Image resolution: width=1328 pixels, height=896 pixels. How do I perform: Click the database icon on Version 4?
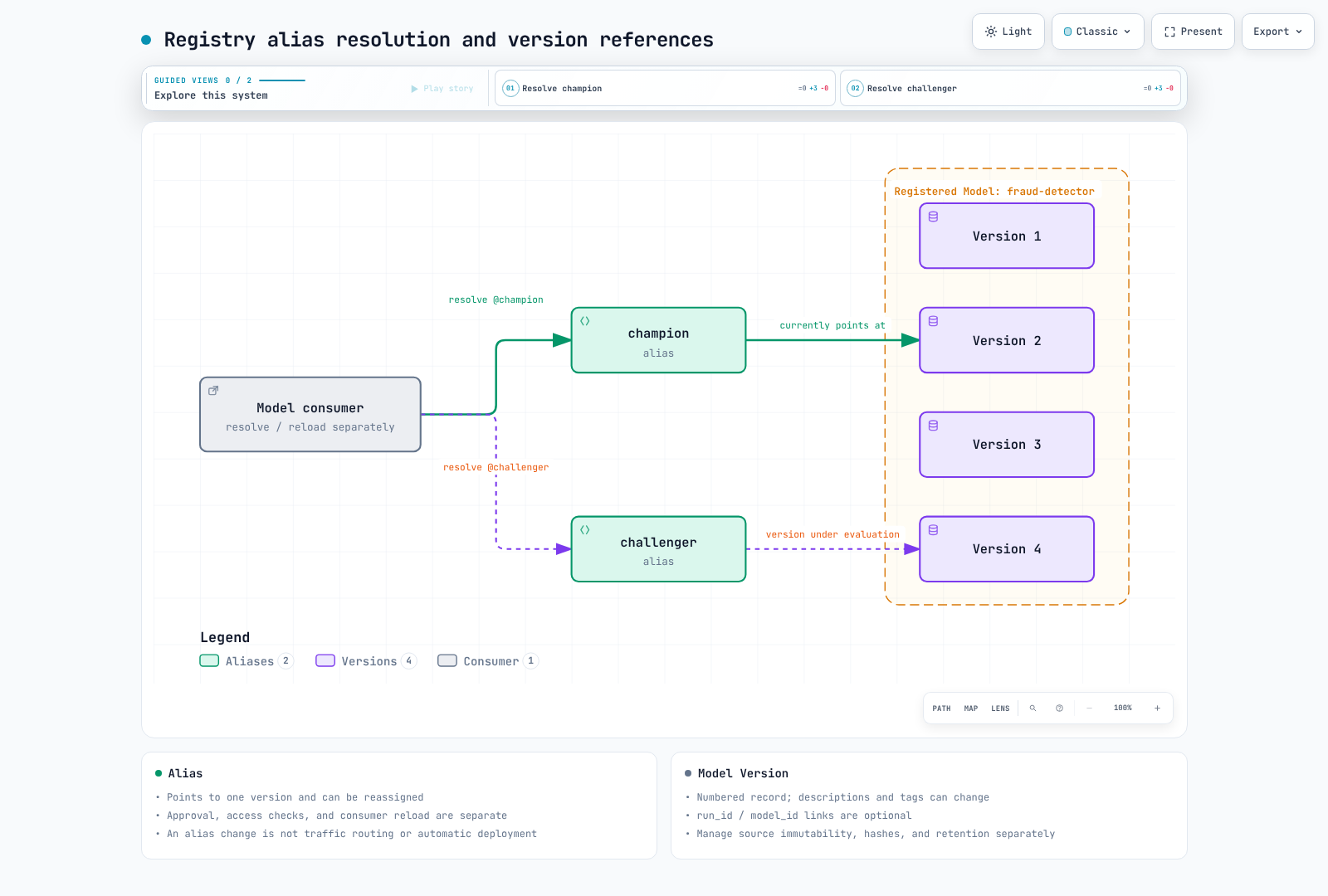pos(933,530)
